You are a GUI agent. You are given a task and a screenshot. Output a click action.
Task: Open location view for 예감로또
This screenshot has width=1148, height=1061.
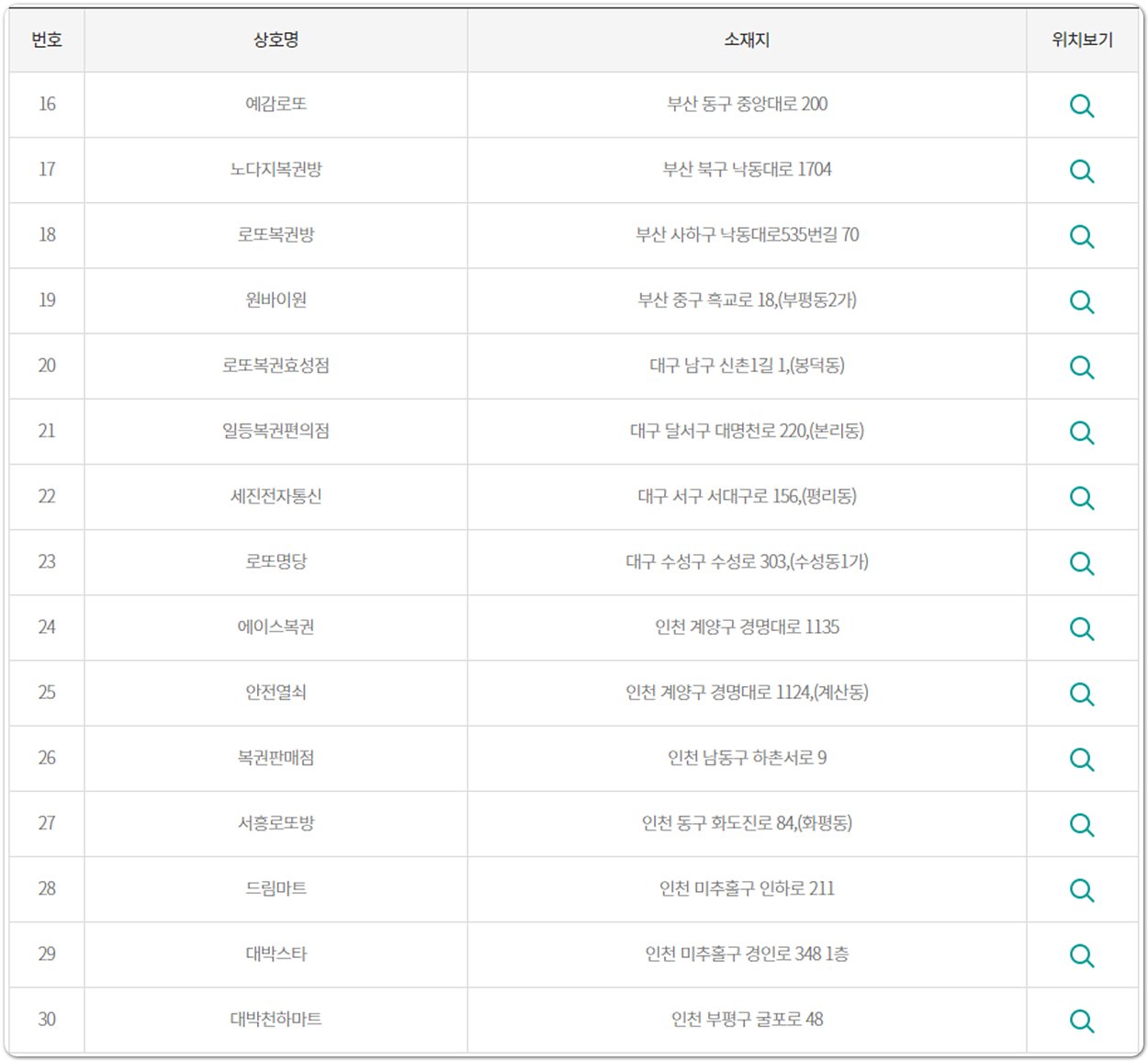tap(1082, 106)
